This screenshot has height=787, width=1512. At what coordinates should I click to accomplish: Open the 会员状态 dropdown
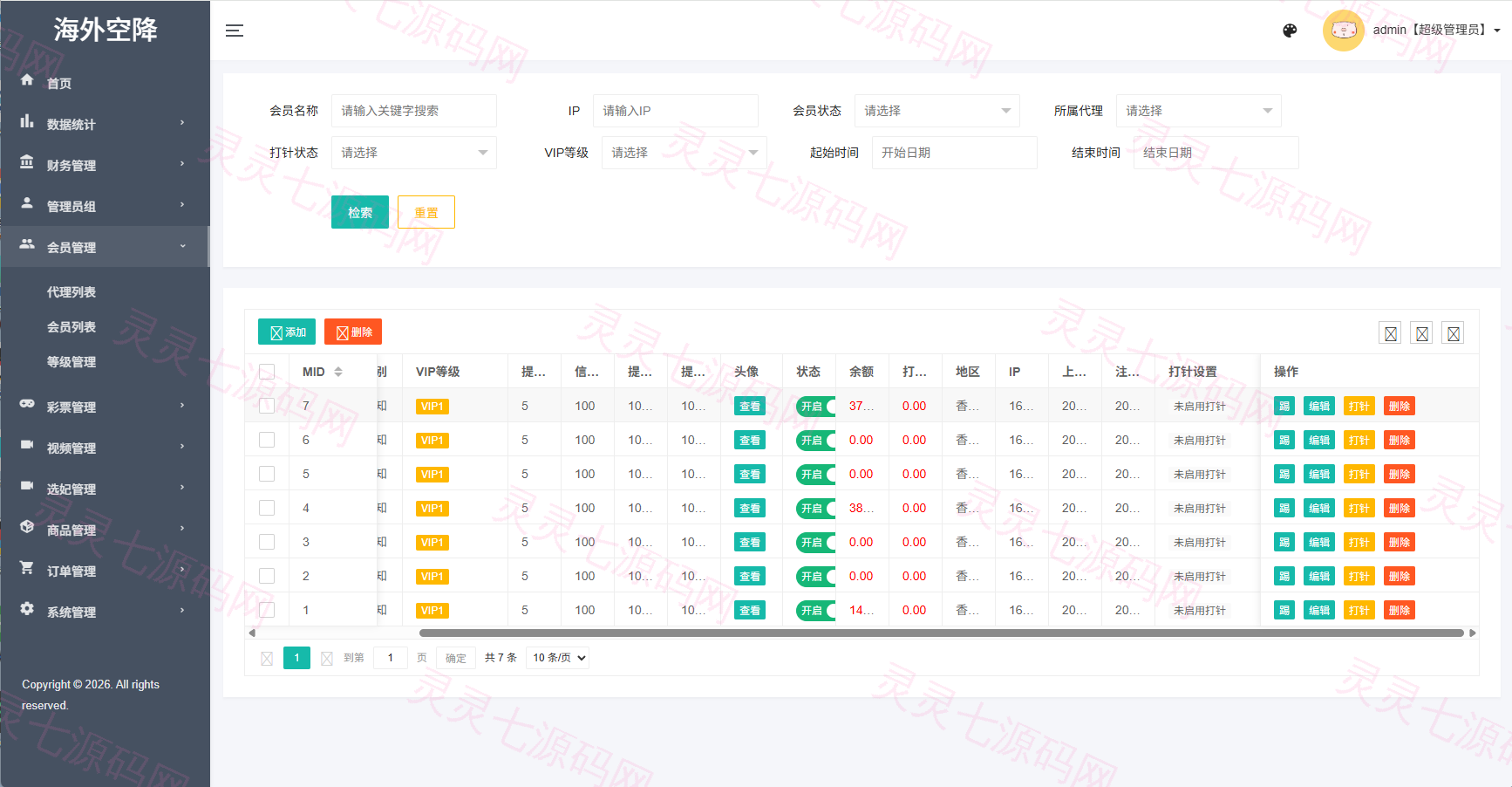(x=936, y=111)
